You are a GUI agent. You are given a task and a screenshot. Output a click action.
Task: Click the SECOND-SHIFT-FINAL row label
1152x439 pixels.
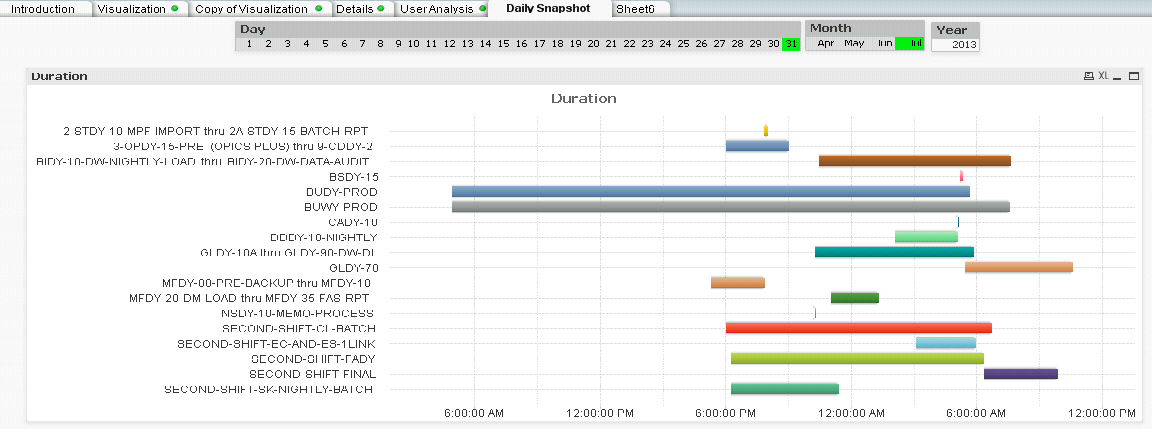312,374
